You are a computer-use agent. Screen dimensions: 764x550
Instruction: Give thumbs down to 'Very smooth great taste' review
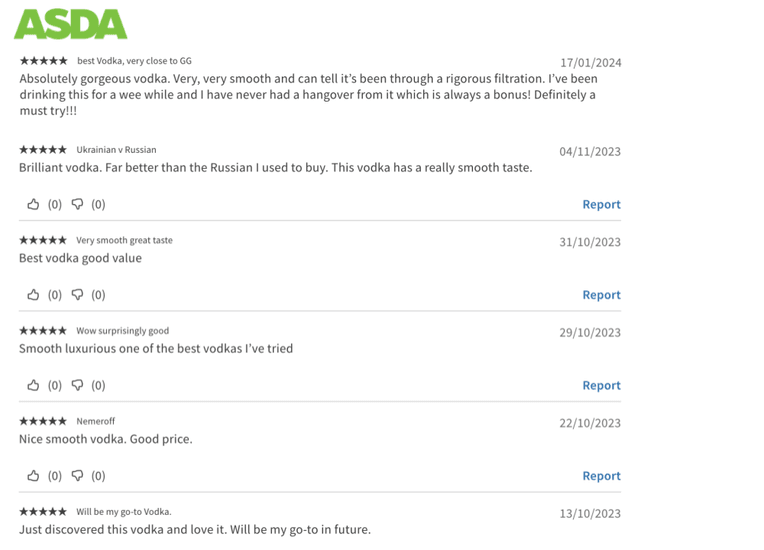pos(77,295)
